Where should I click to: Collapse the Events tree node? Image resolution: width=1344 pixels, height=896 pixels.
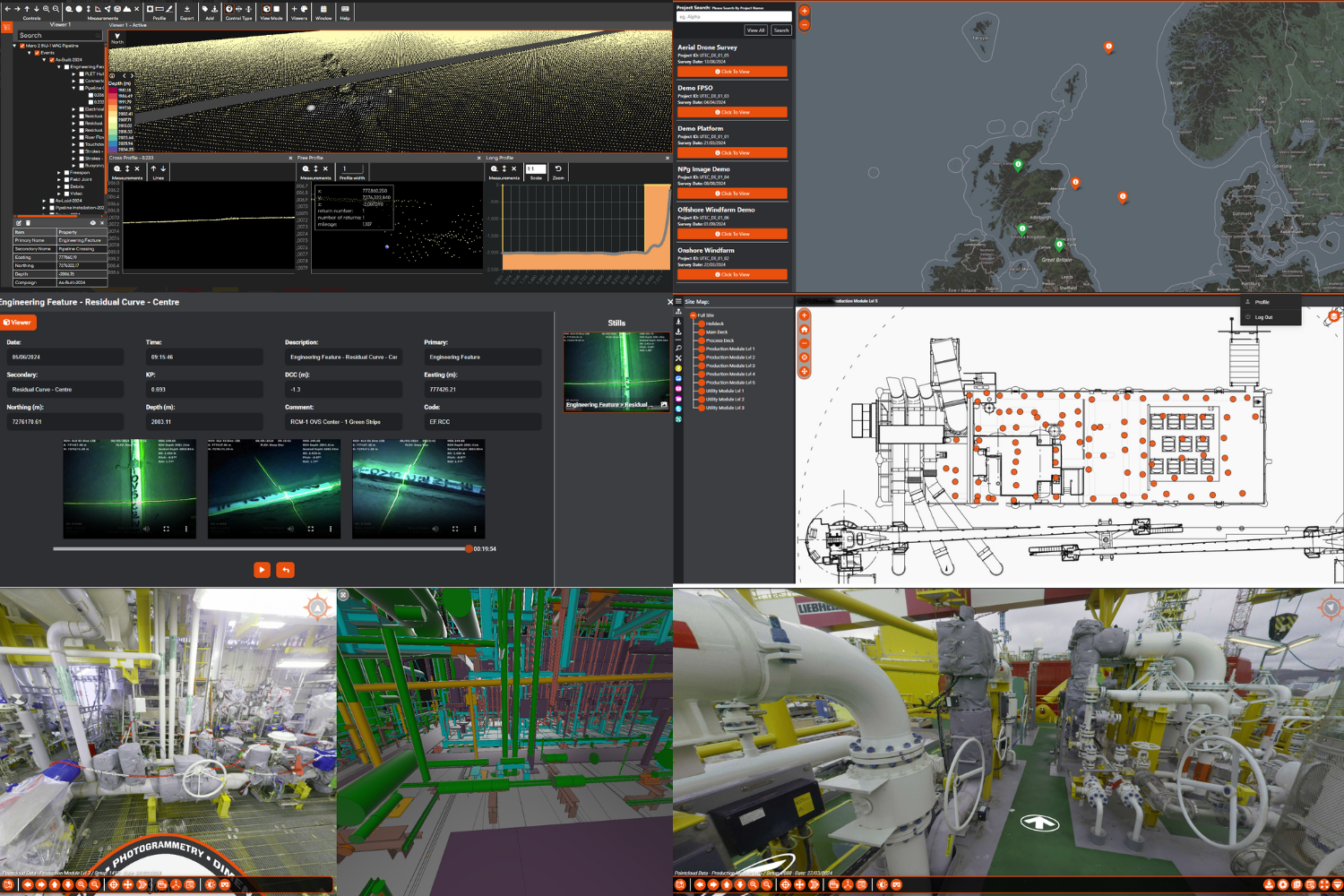(30, 53)
